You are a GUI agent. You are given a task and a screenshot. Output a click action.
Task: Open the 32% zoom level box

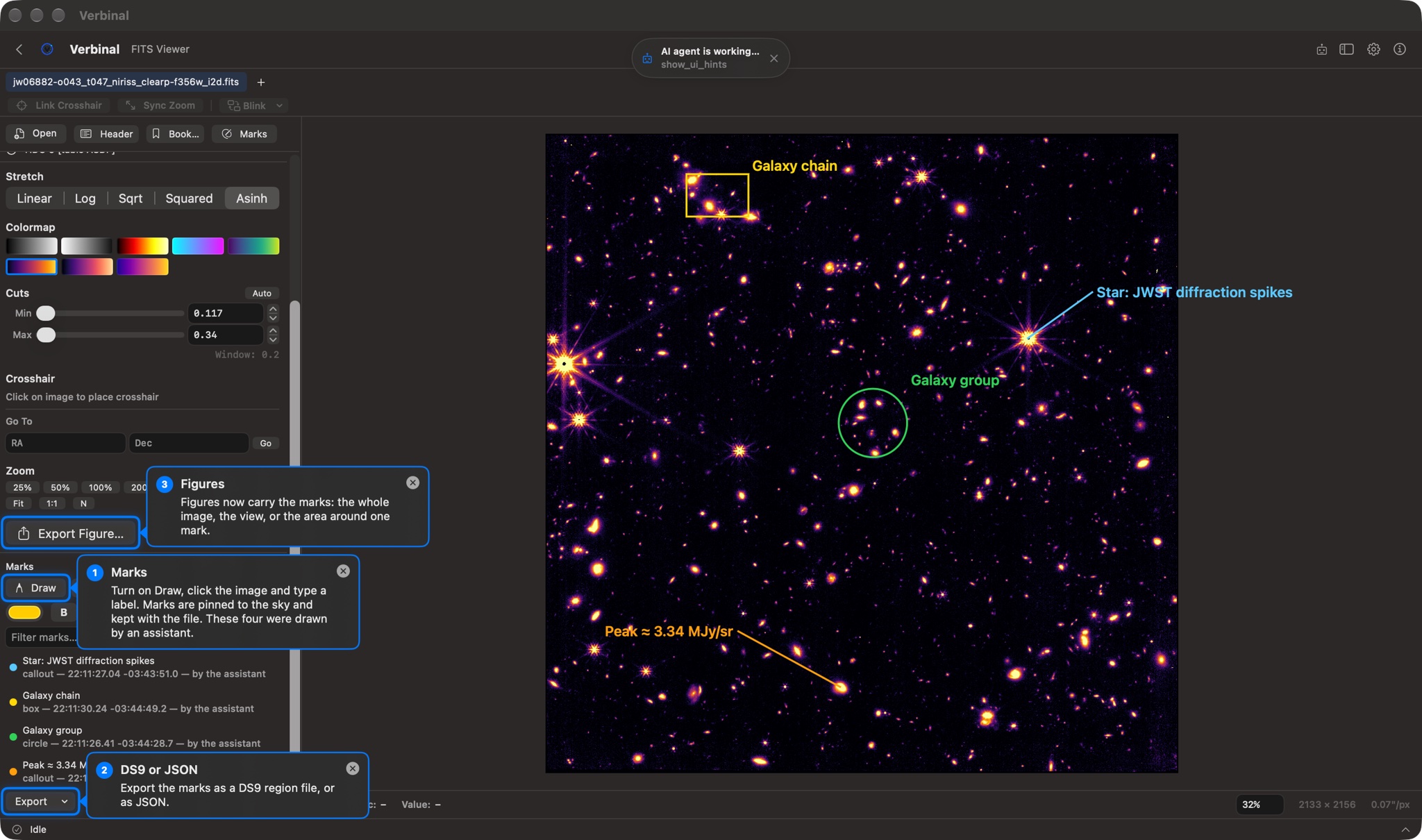pyautogui.click(x=1260, y=805)
